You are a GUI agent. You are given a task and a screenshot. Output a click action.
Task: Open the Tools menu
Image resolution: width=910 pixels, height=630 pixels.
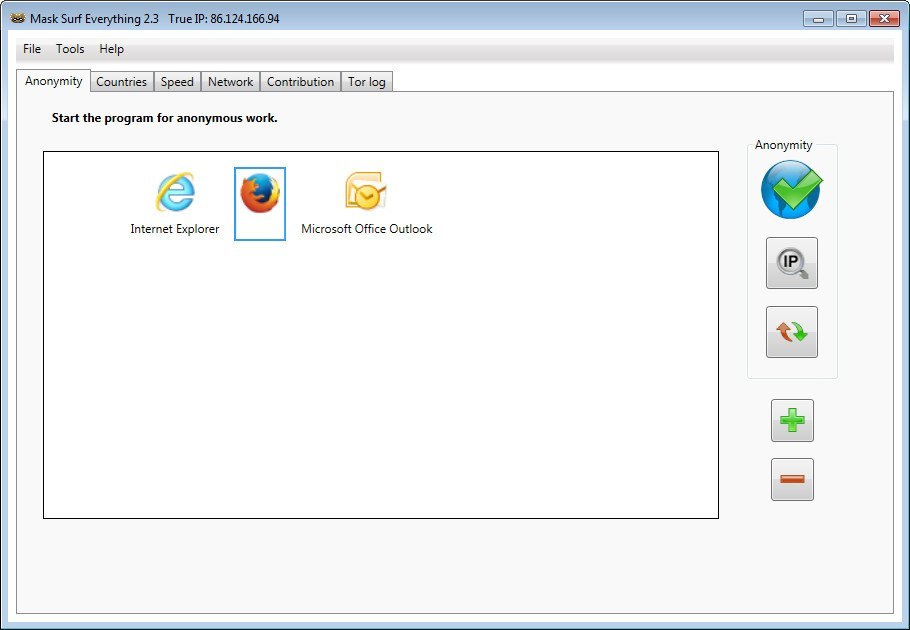click(70, 49)
